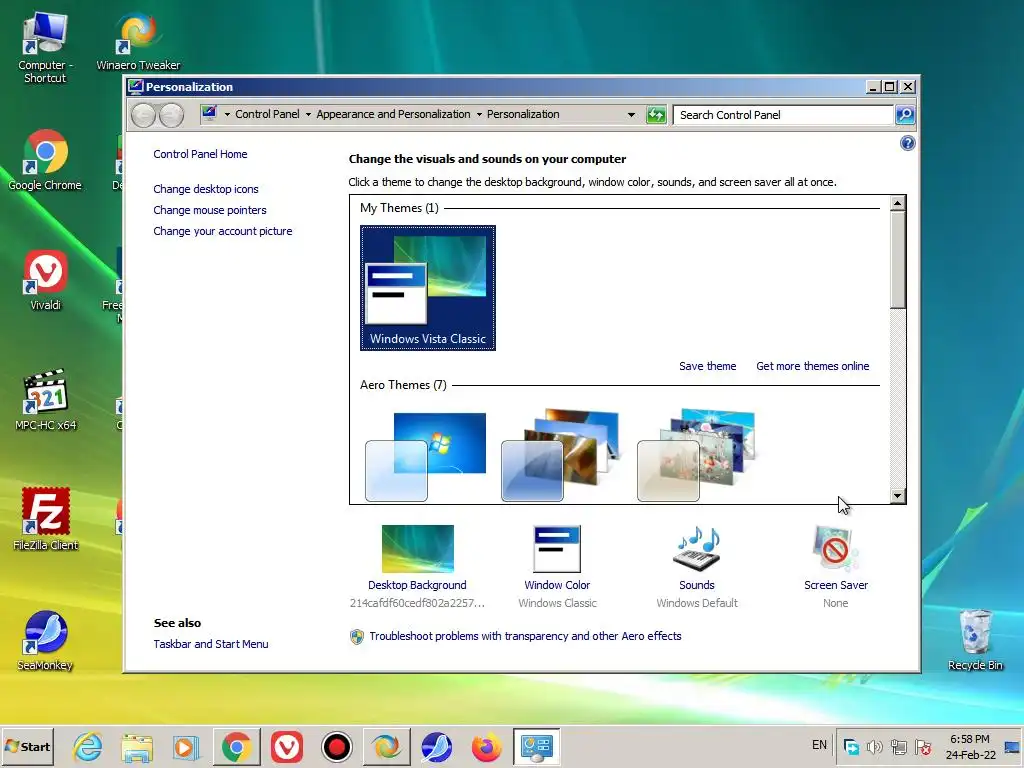
Task: Open SeaMonkey desktop icon
Action: (45, 641)
